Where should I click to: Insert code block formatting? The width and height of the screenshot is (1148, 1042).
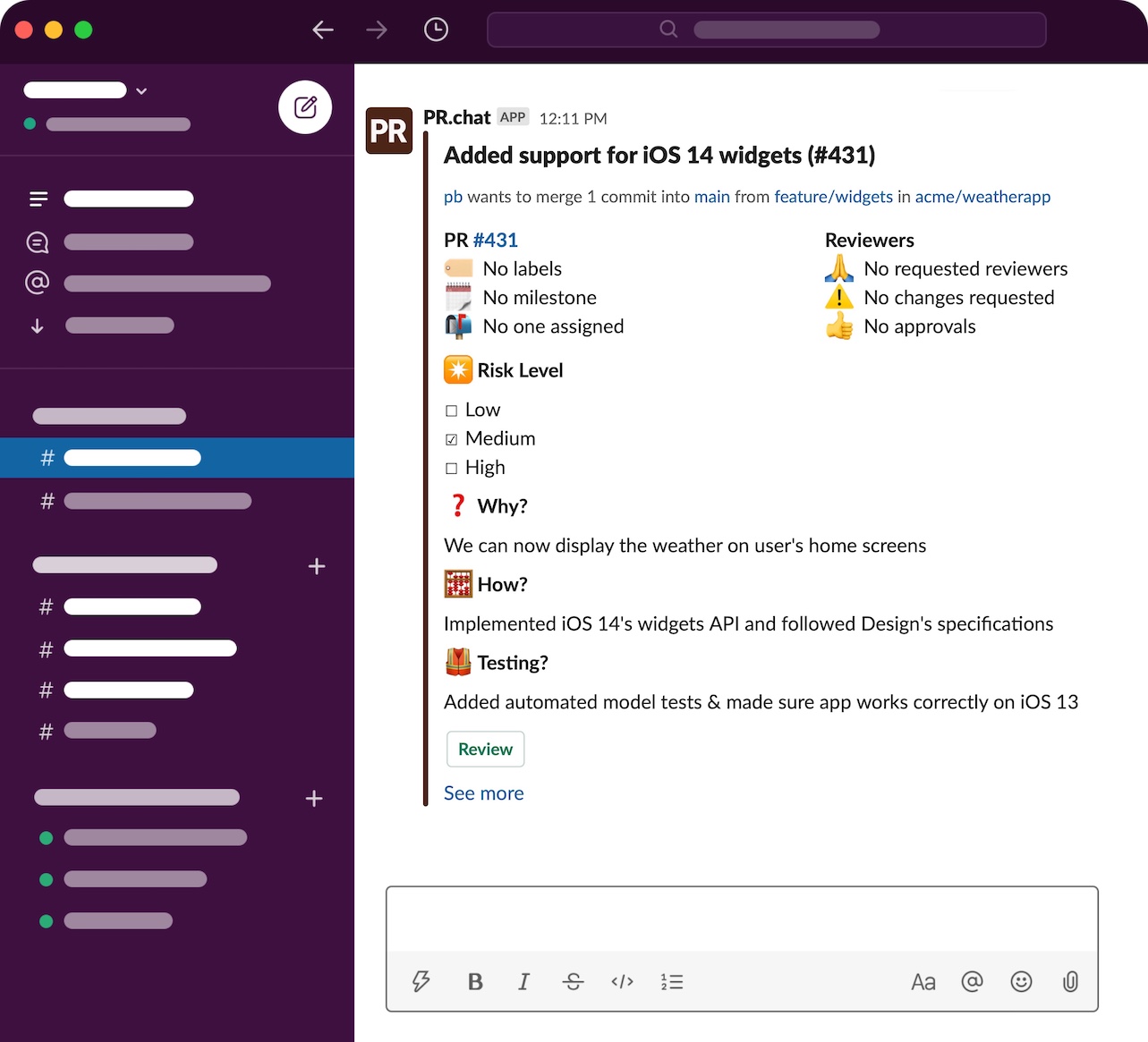coord(622,982)
